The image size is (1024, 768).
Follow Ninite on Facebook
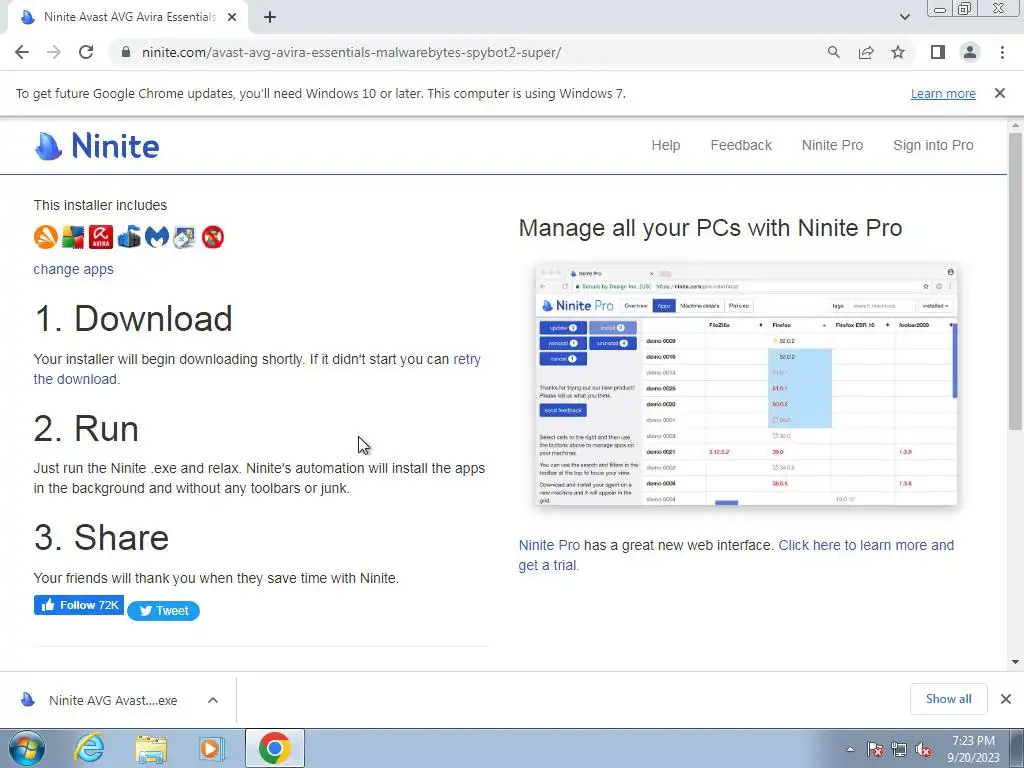tap(79, 605)
